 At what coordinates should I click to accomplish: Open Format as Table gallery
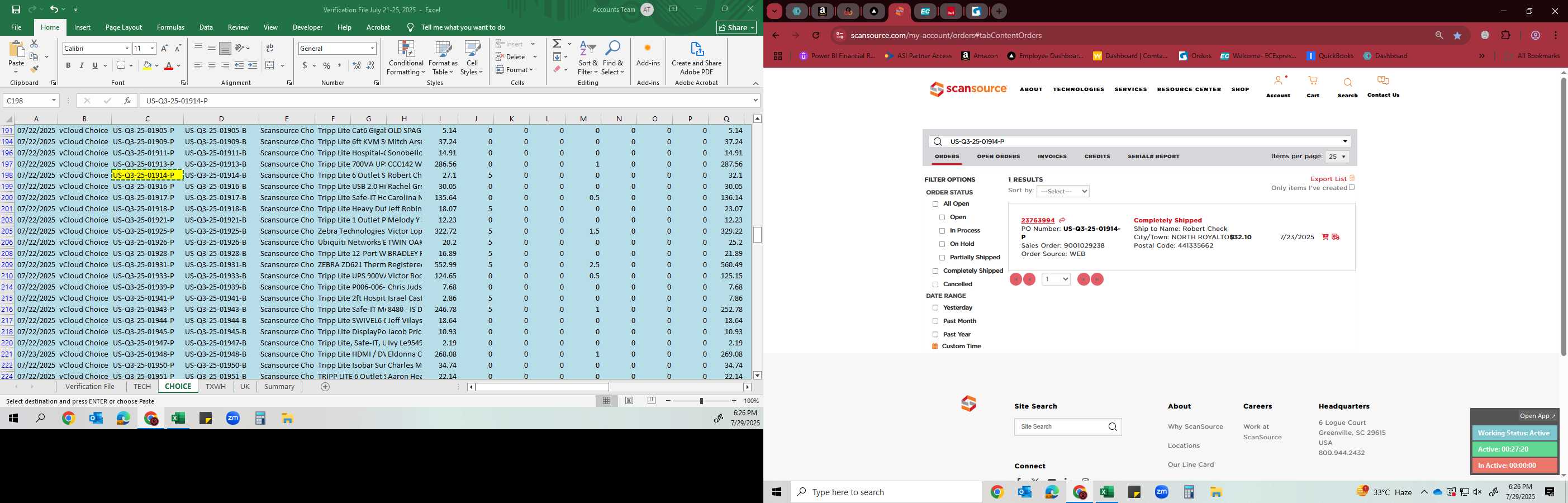click(x=443, y=59)
